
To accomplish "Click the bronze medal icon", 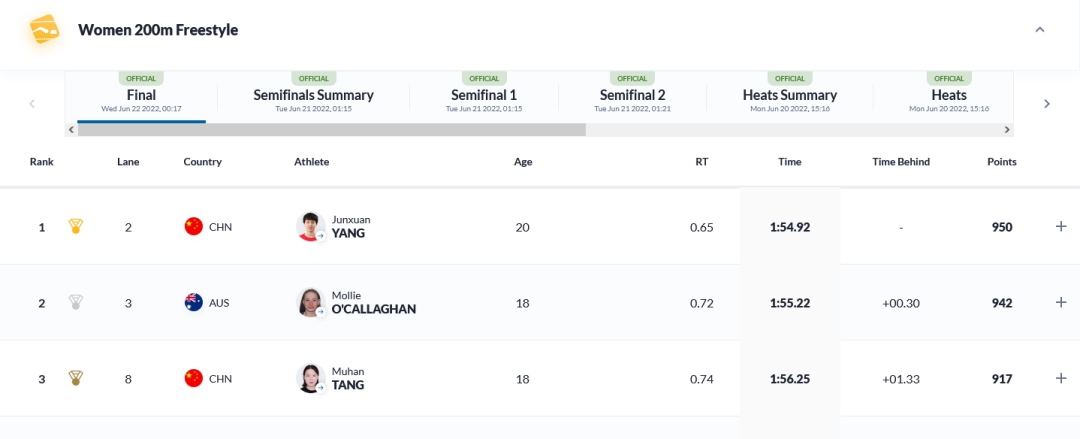I will coord(75,379).
